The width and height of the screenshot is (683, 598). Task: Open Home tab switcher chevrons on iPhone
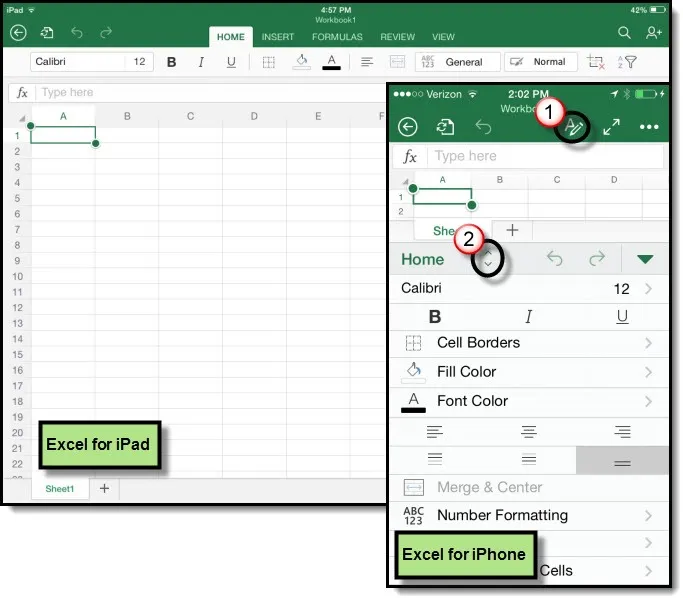pos(488,258)
